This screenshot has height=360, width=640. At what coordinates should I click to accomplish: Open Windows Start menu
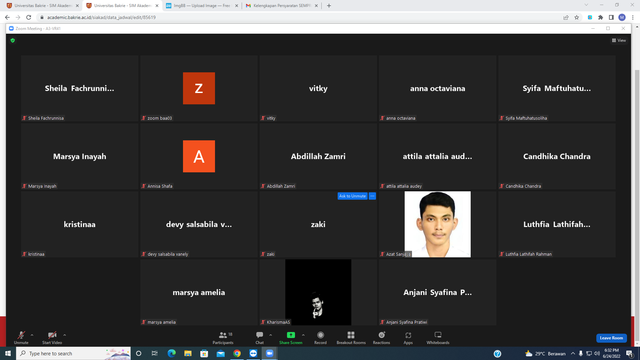[x=8, y=353]
